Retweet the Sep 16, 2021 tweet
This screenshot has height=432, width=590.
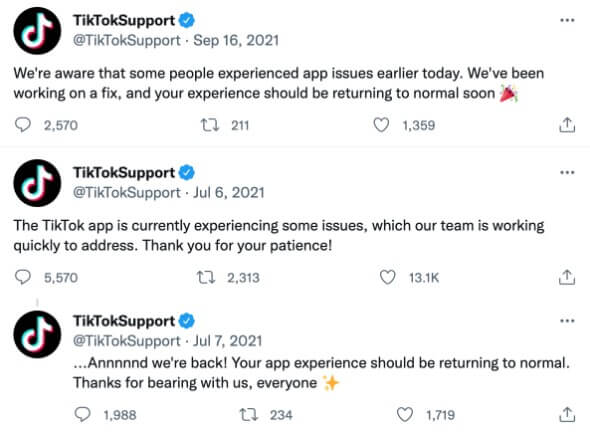[x=209, y=125]
